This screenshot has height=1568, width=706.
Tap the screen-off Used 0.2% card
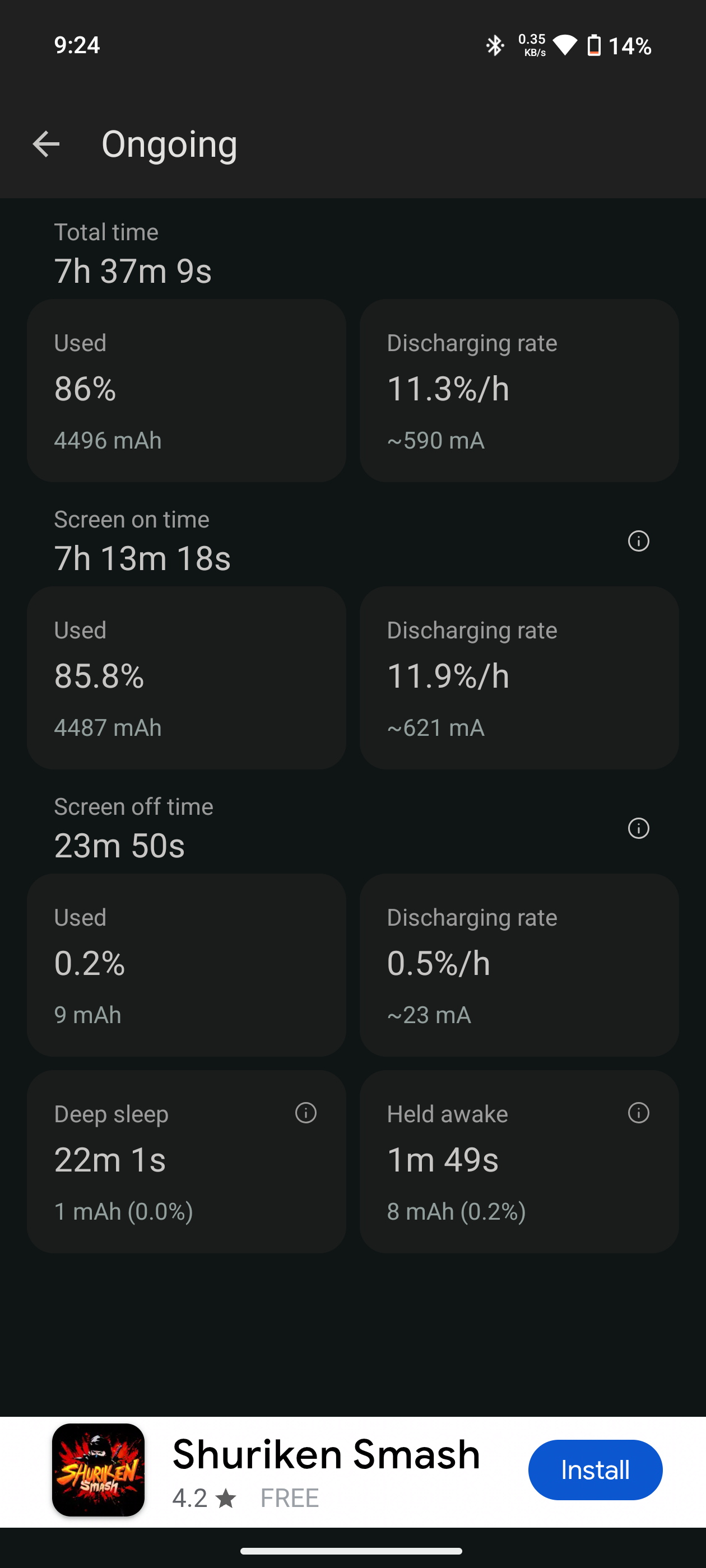pyautogui.click(x=187, y=965)
